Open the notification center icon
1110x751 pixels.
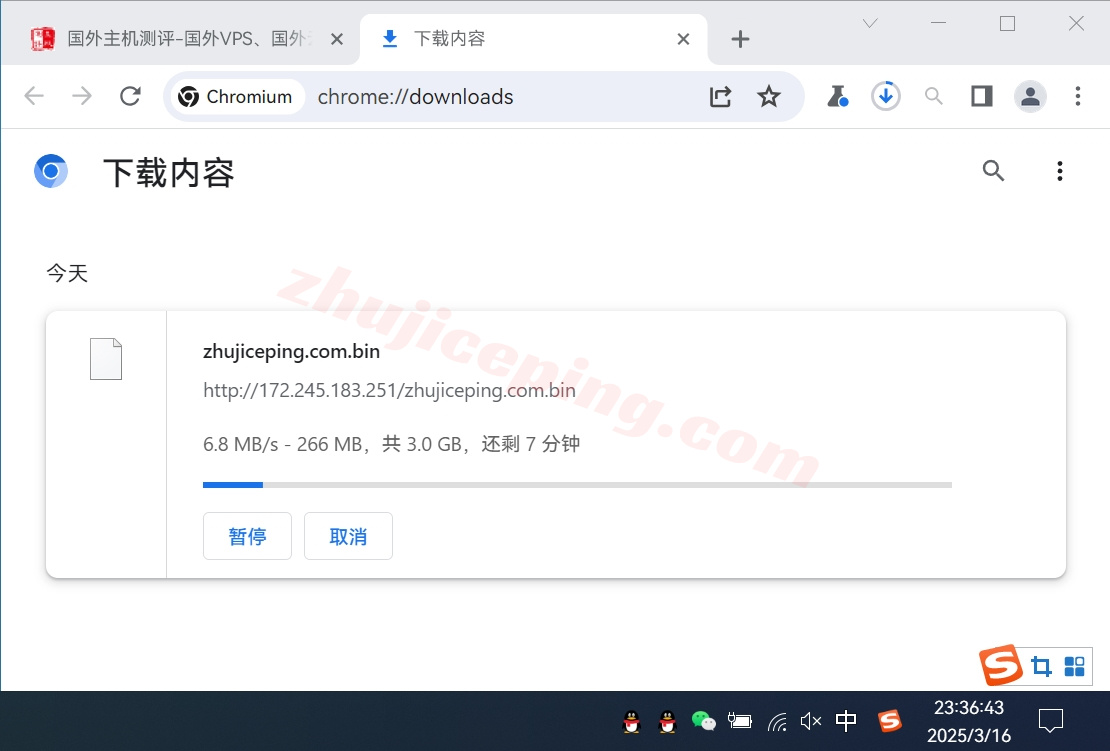point(1051,721)
